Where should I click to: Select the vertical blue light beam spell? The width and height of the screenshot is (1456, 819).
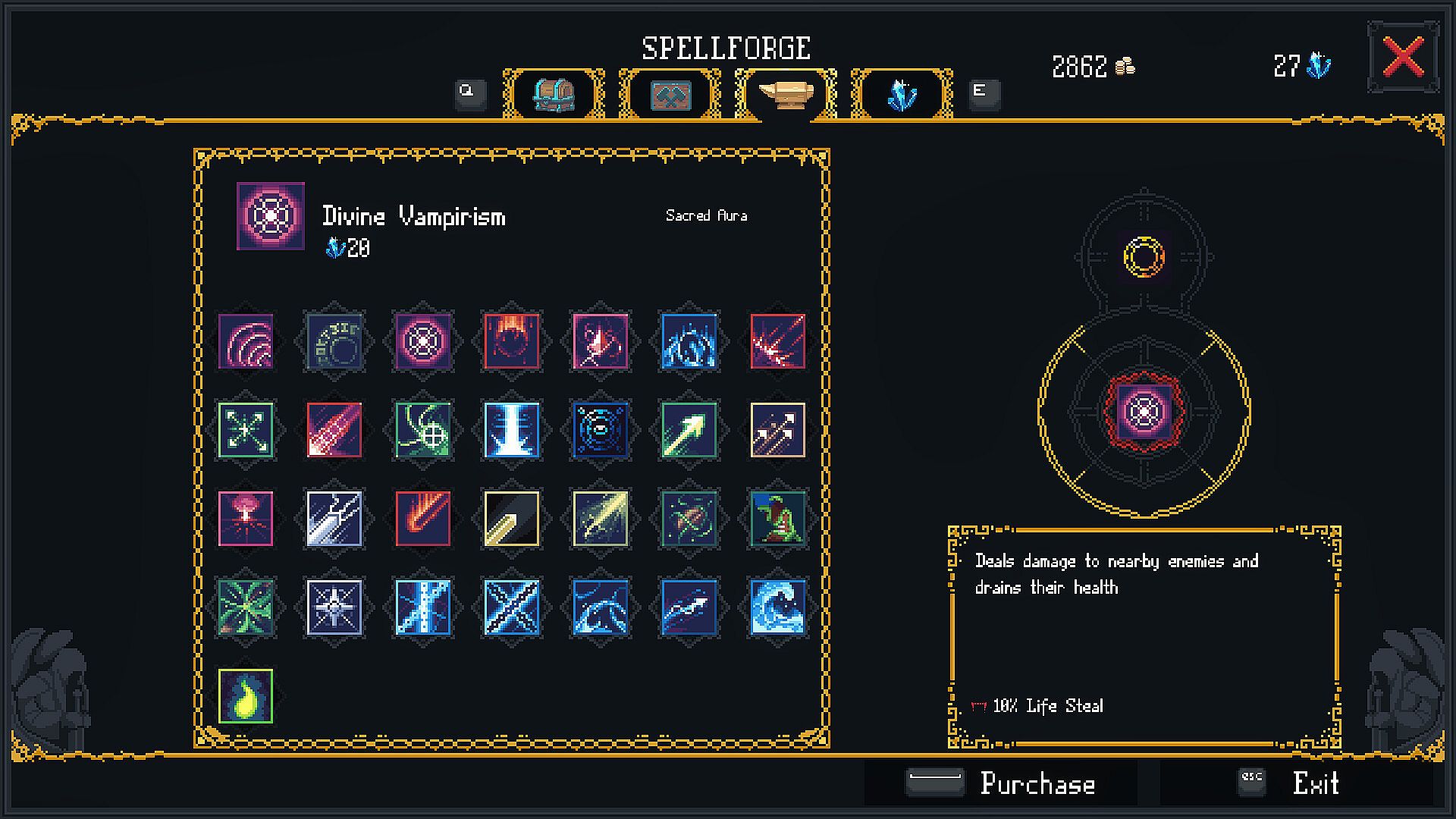coord(512,430)
